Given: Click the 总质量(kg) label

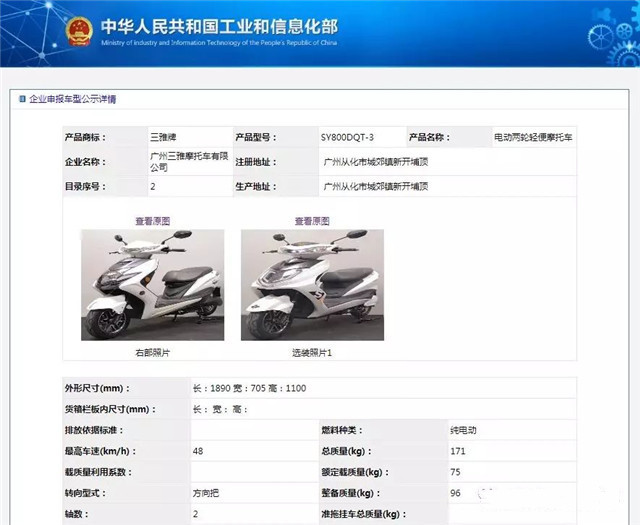Looking at the screenshot, I should tap(347, 451).
